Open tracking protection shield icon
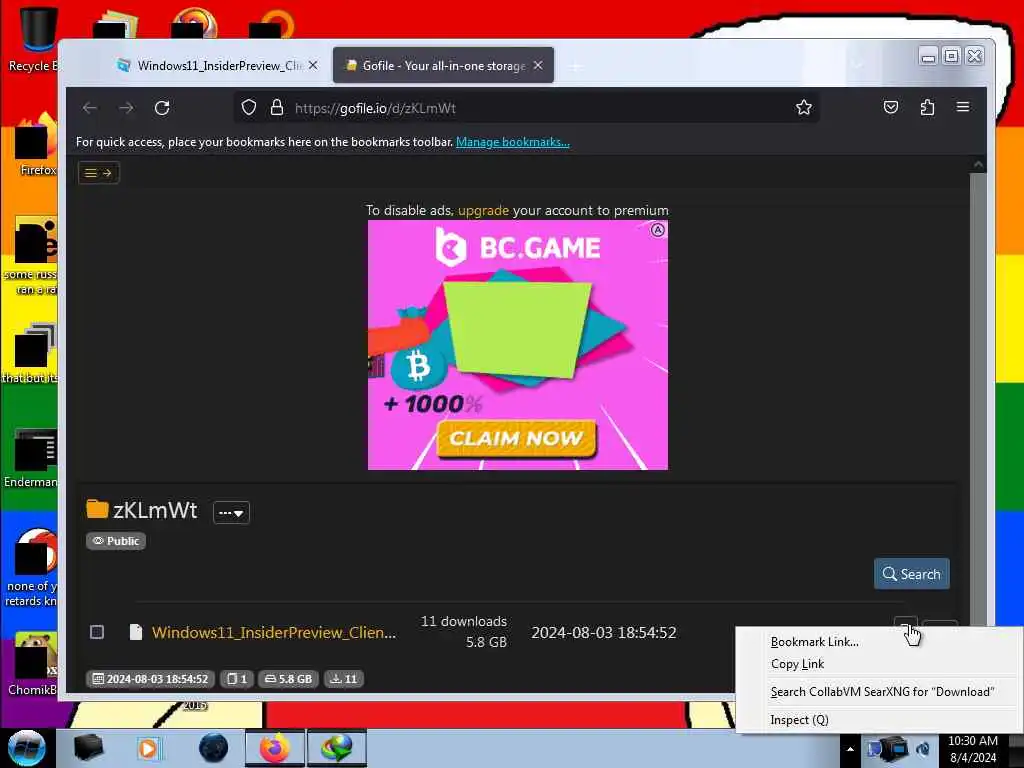1024x768 pixels. 249,108
